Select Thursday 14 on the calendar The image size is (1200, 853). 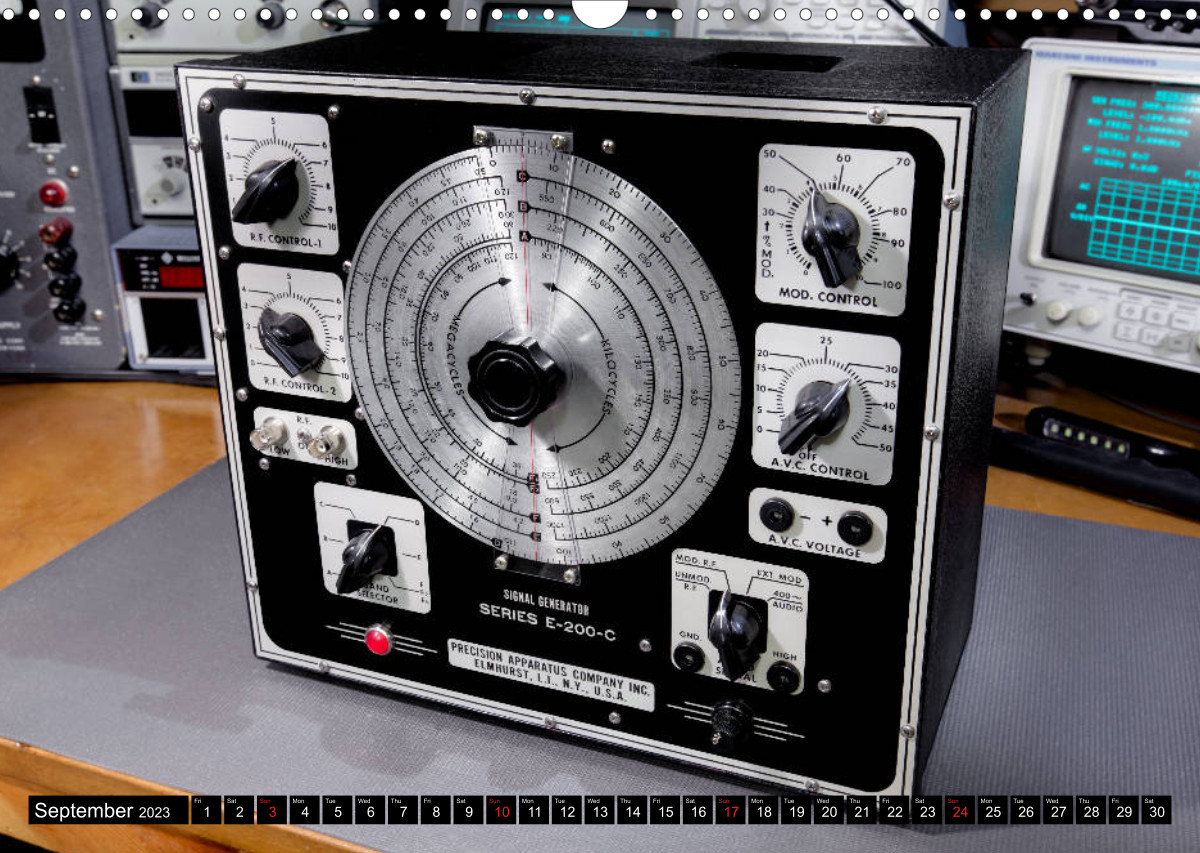coord(632,811)
